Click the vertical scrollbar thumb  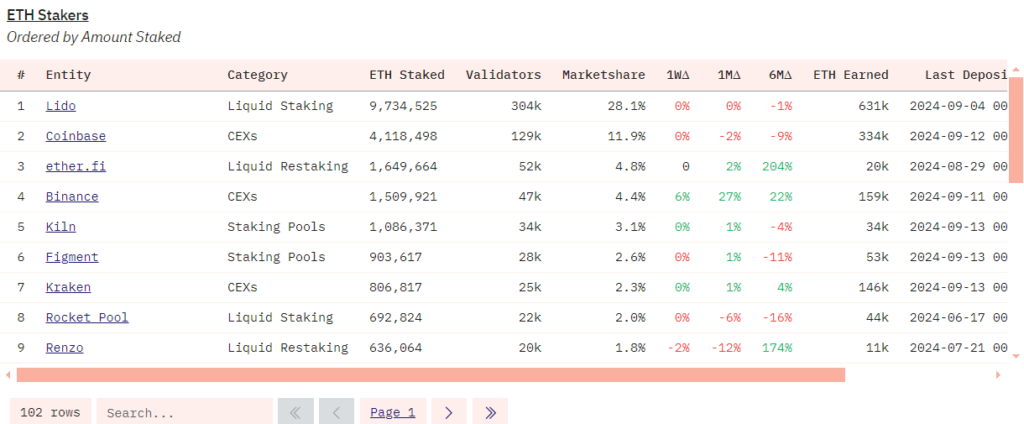[1016, 129]
